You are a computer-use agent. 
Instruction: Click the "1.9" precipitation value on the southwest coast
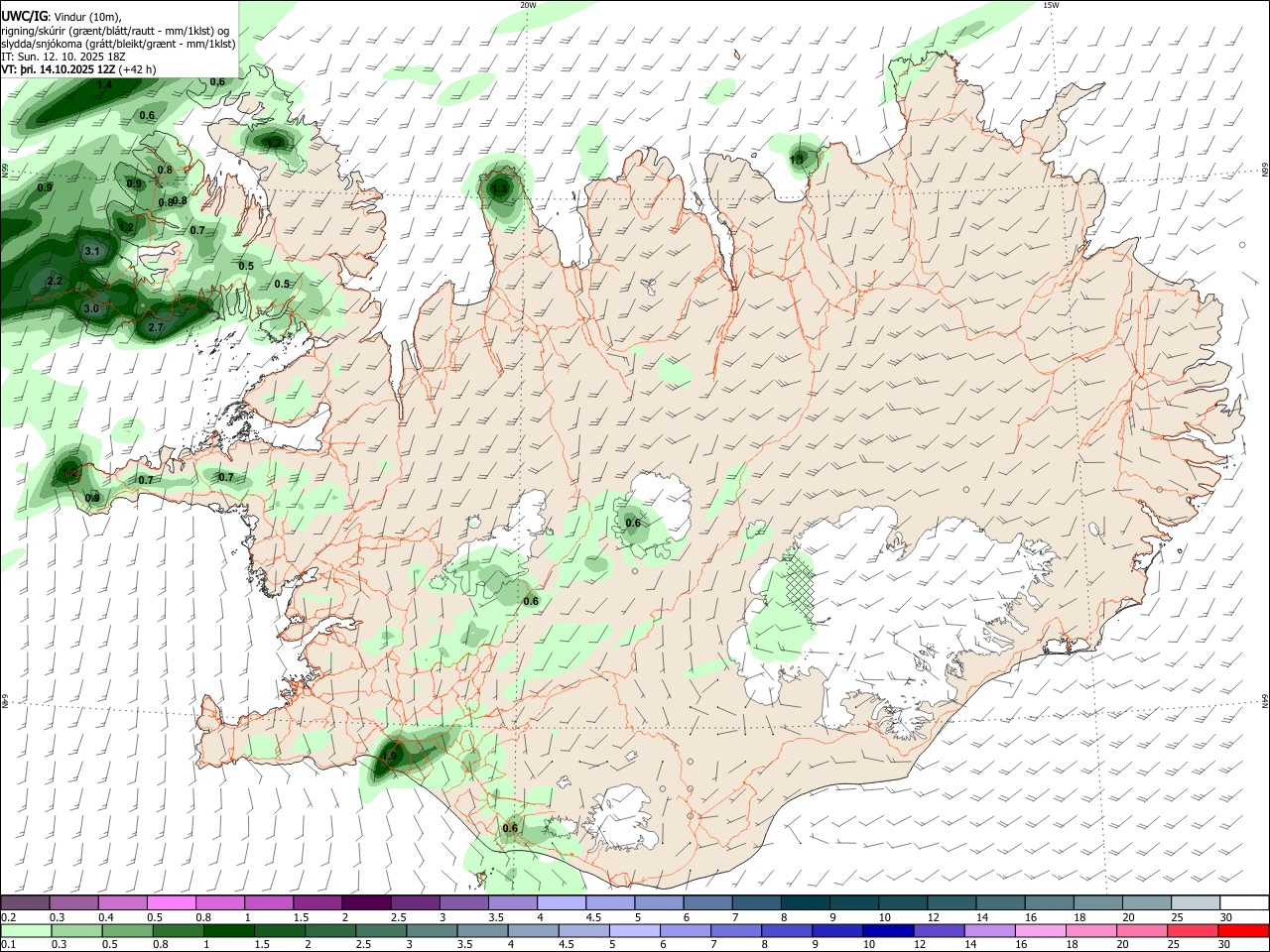tap(389, 757)
